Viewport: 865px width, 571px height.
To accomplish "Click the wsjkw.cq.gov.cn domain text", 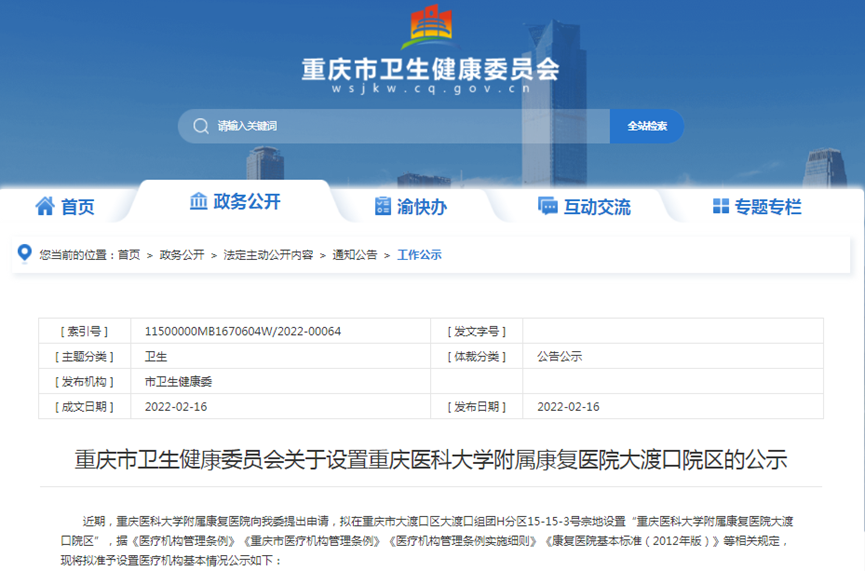I will coord(431,88).
